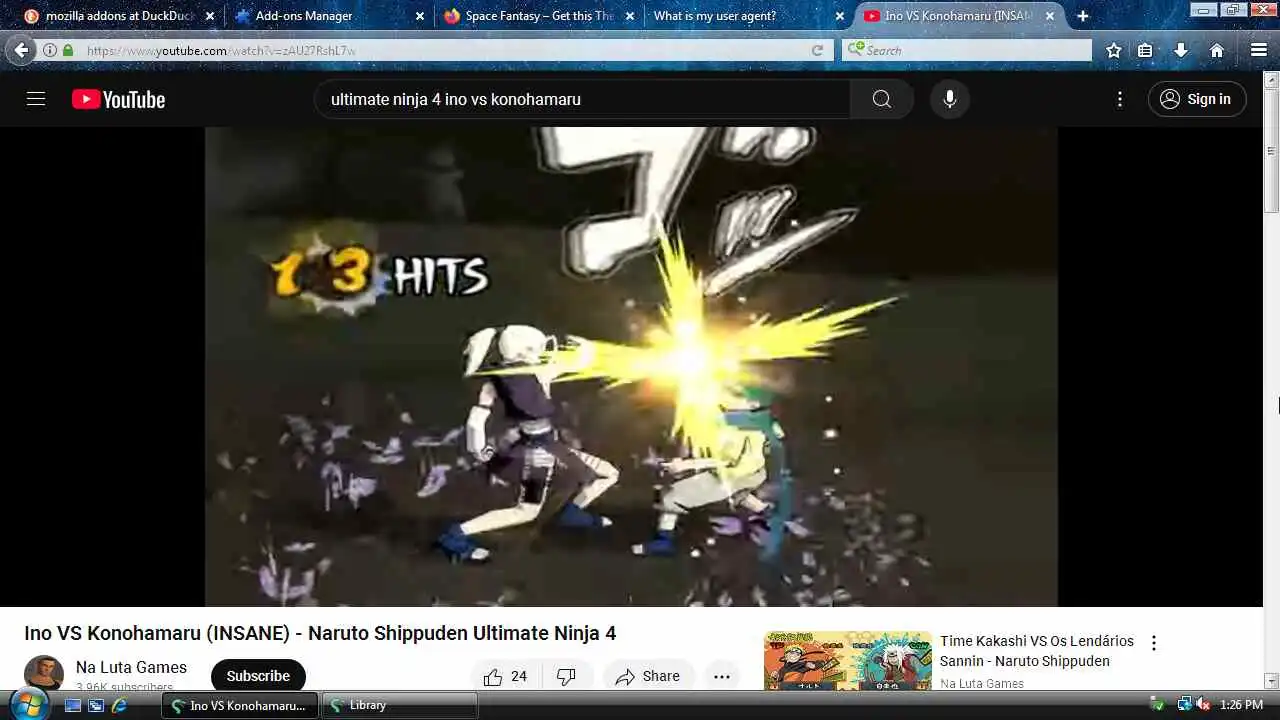Show bookmarks list icon in toolbar
Image resolution: width=1280 pixels, height=720 pixels.
1146,50
